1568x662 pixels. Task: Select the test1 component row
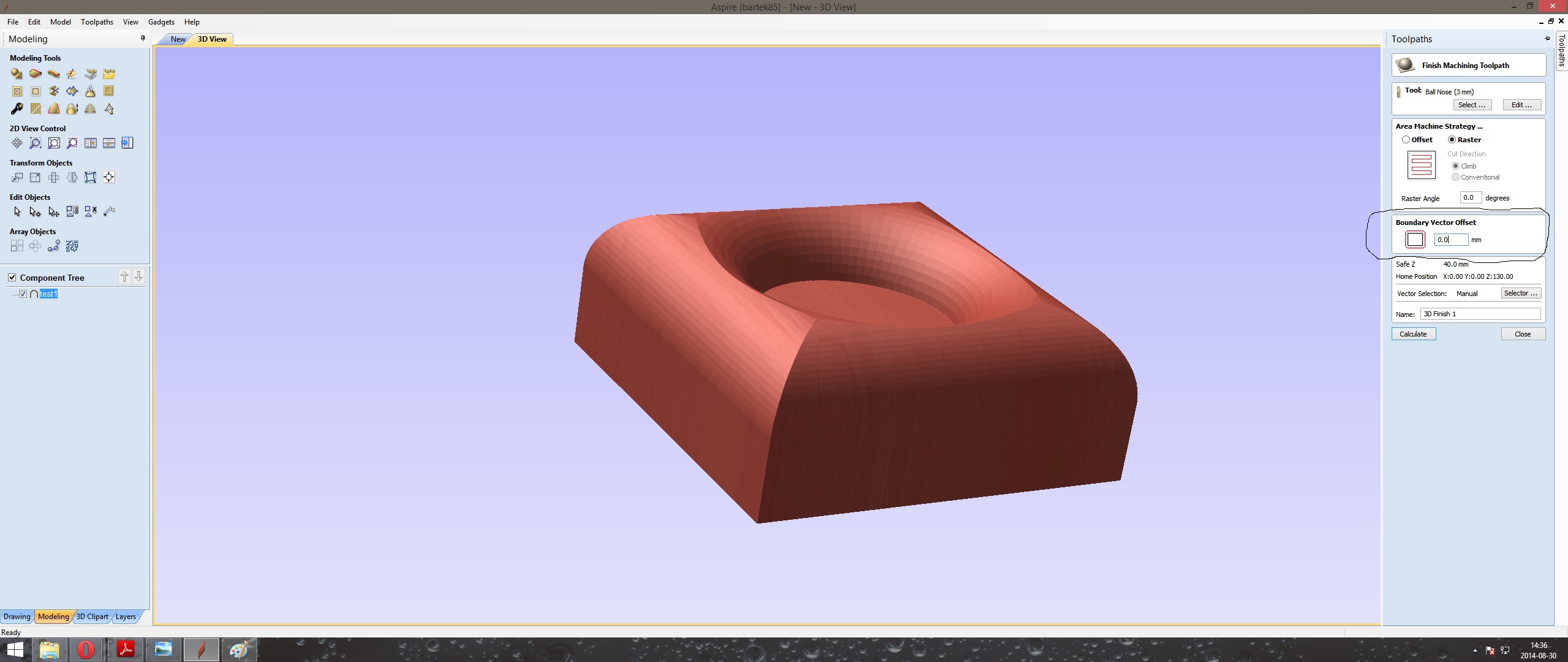(x=48, y=294)
